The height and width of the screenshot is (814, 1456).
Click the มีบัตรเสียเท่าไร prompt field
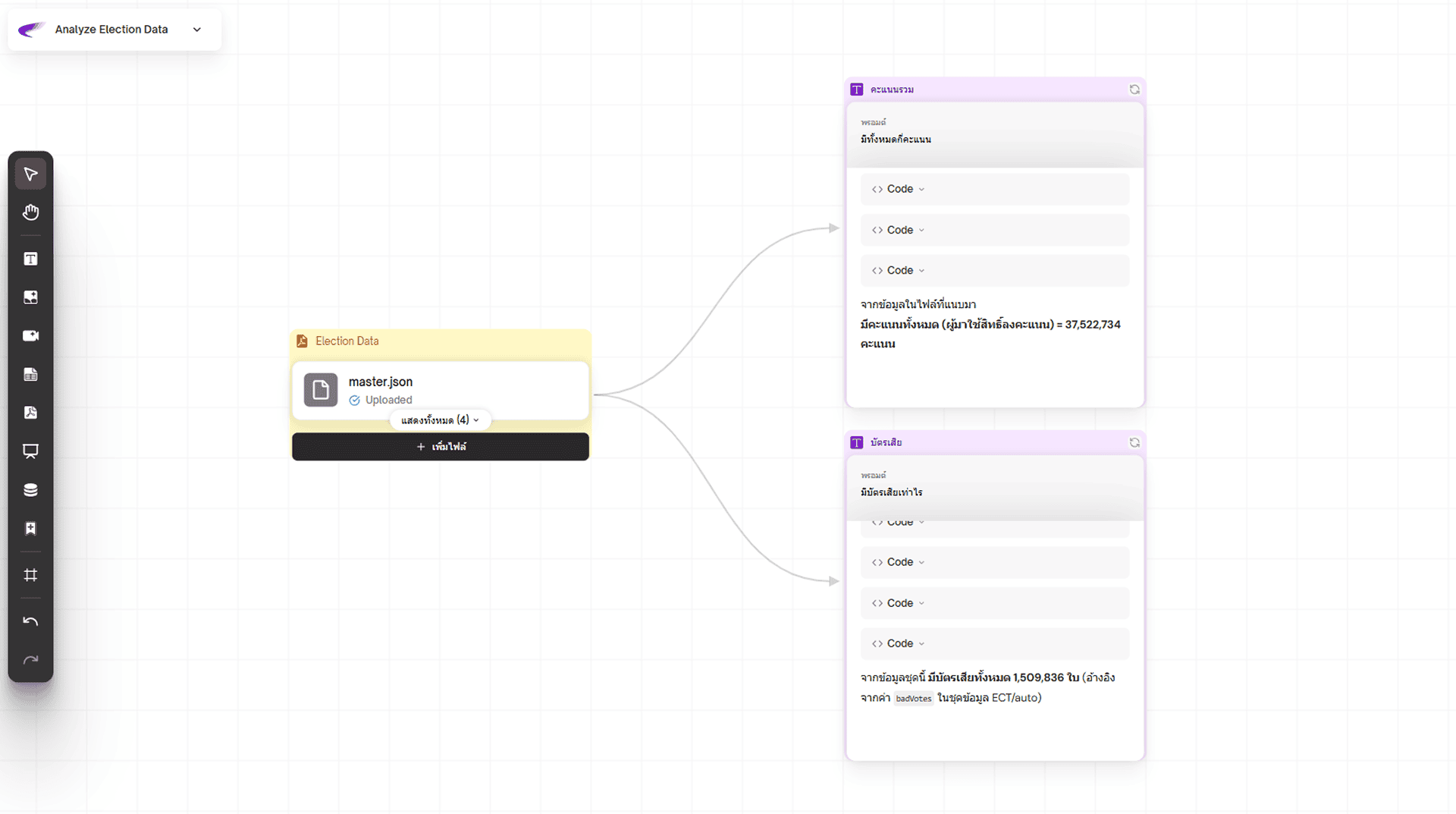pos(892,492)
